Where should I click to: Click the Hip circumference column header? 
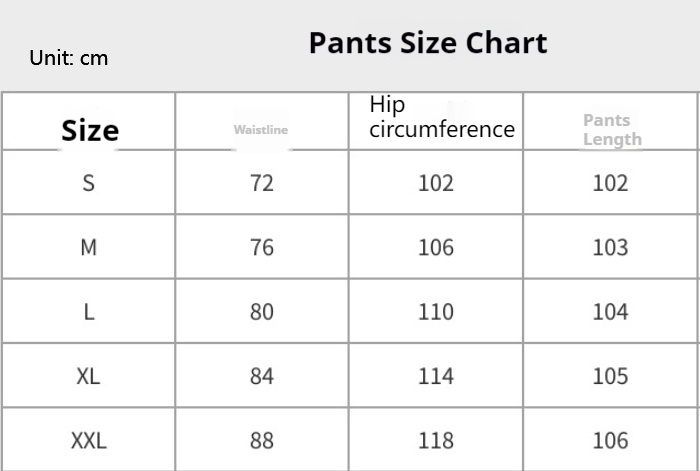441,117
